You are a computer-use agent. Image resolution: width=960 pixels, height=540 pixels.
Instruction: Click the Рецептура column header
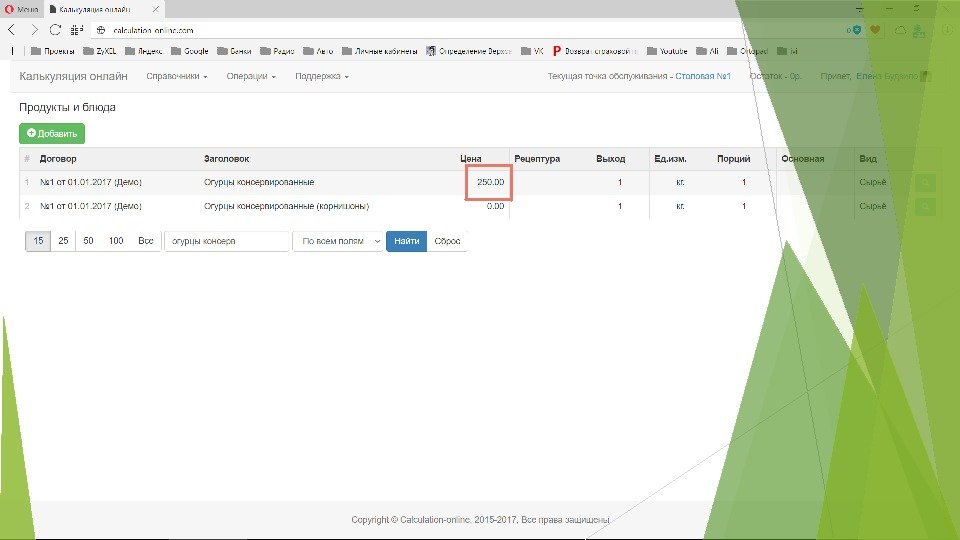point(537,159)
